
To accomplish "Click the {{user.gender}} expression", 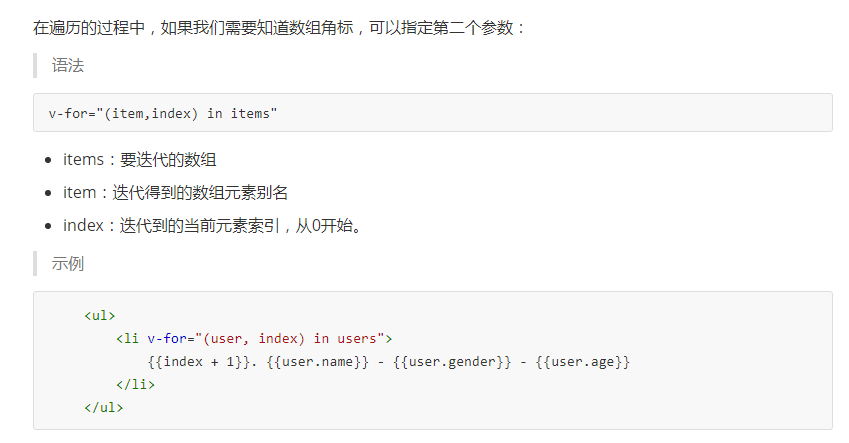I will click(450, 361).
